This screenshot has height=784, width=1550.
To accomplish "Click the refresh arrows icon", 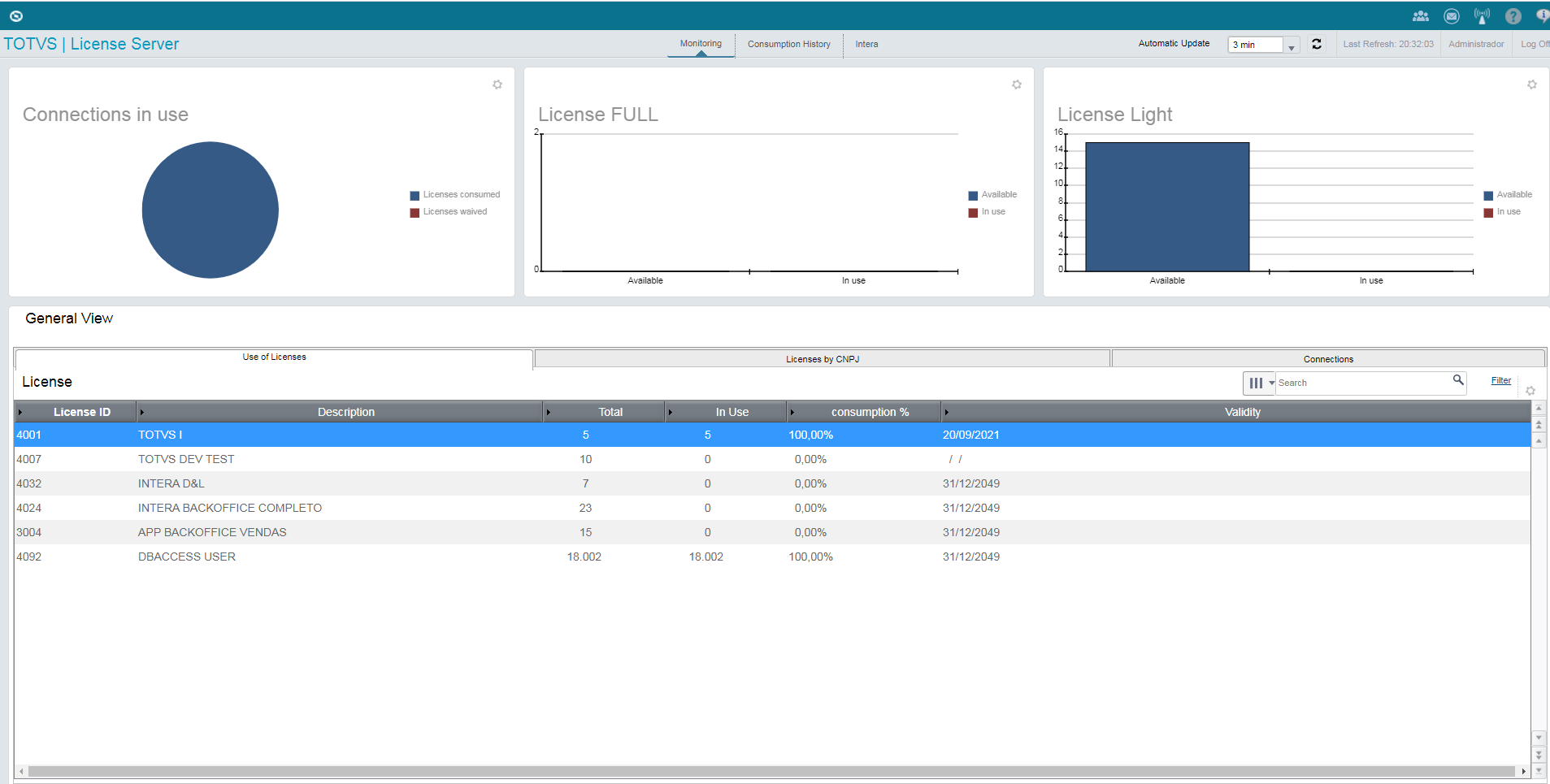I will [x=1317, y=45].
